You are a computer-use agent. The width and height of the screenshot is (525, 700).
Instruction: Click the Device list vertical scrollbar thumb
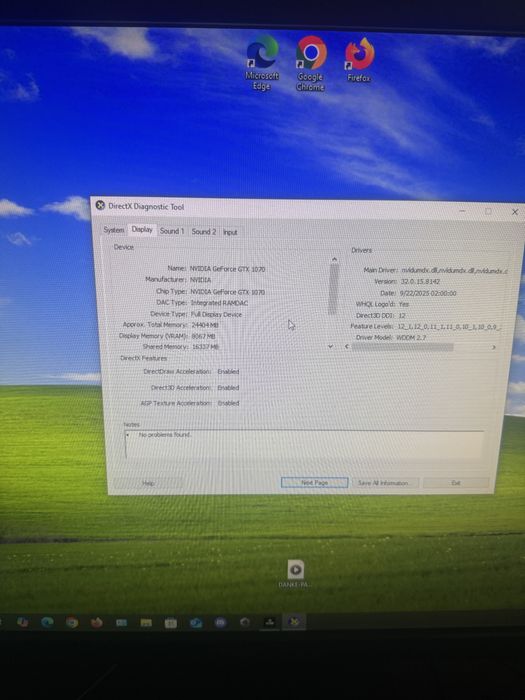[x=333, y=288]
